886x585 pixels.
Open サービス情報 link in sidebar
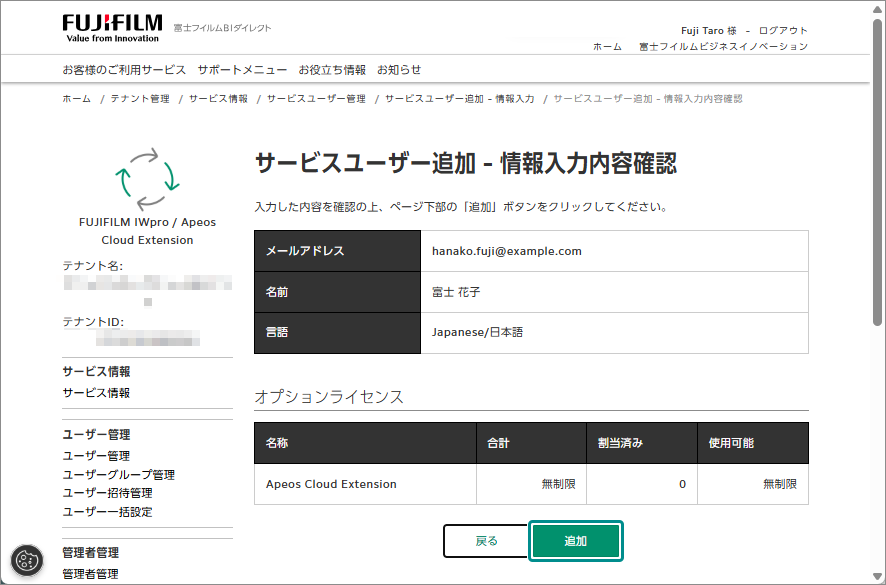(96, 393)
